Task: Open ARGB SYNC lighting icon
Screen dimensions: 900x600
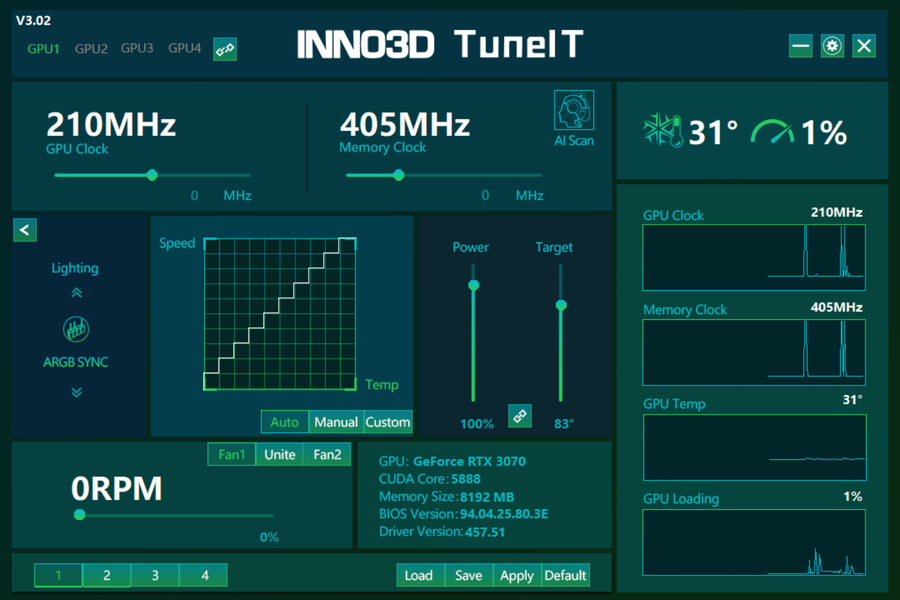Action: (x=76, y=330)
